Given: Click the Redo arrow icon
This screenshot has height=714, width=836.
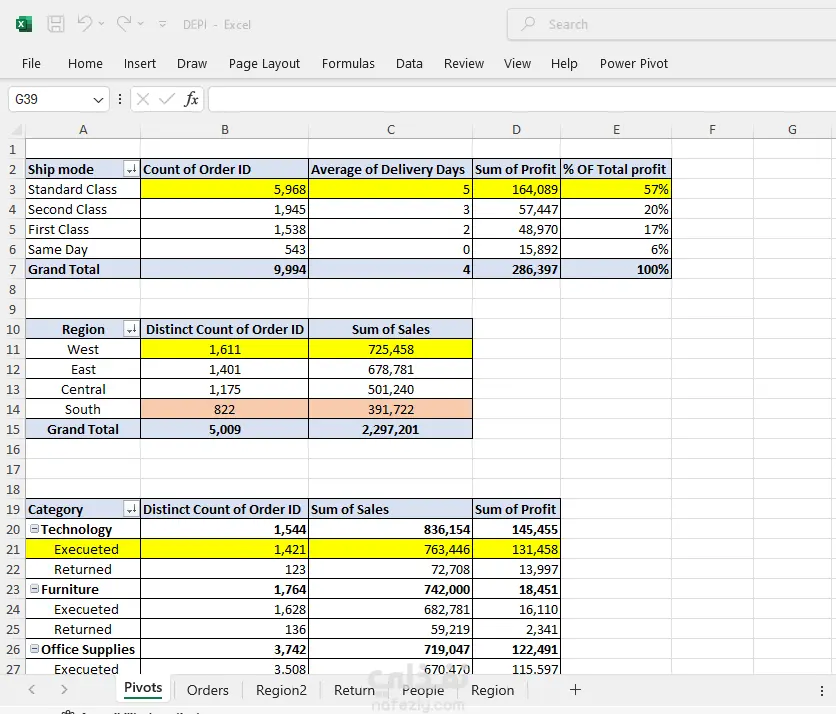Looking at the screenshot, I should coord(124,24).
